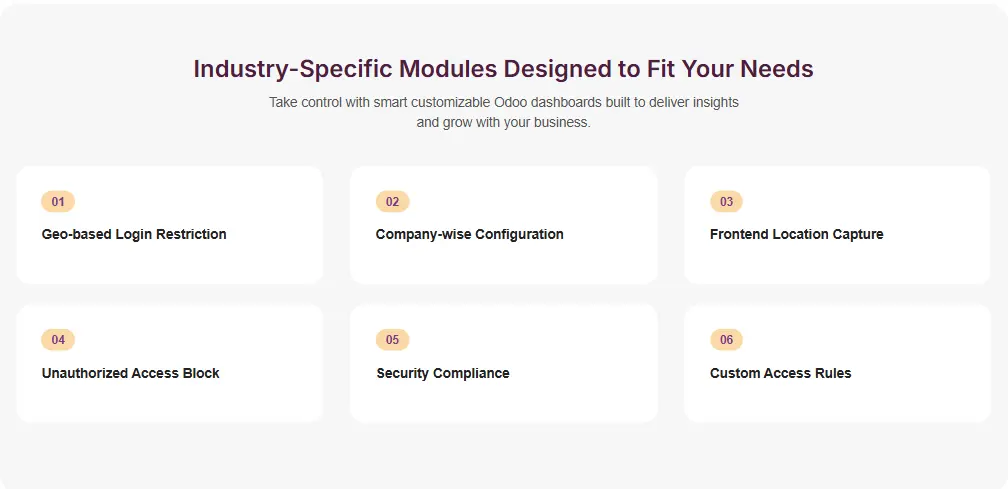Screen dimensions: 1008x489
Task: Open the second card about company configuration
Action: (x=503, y=260)
